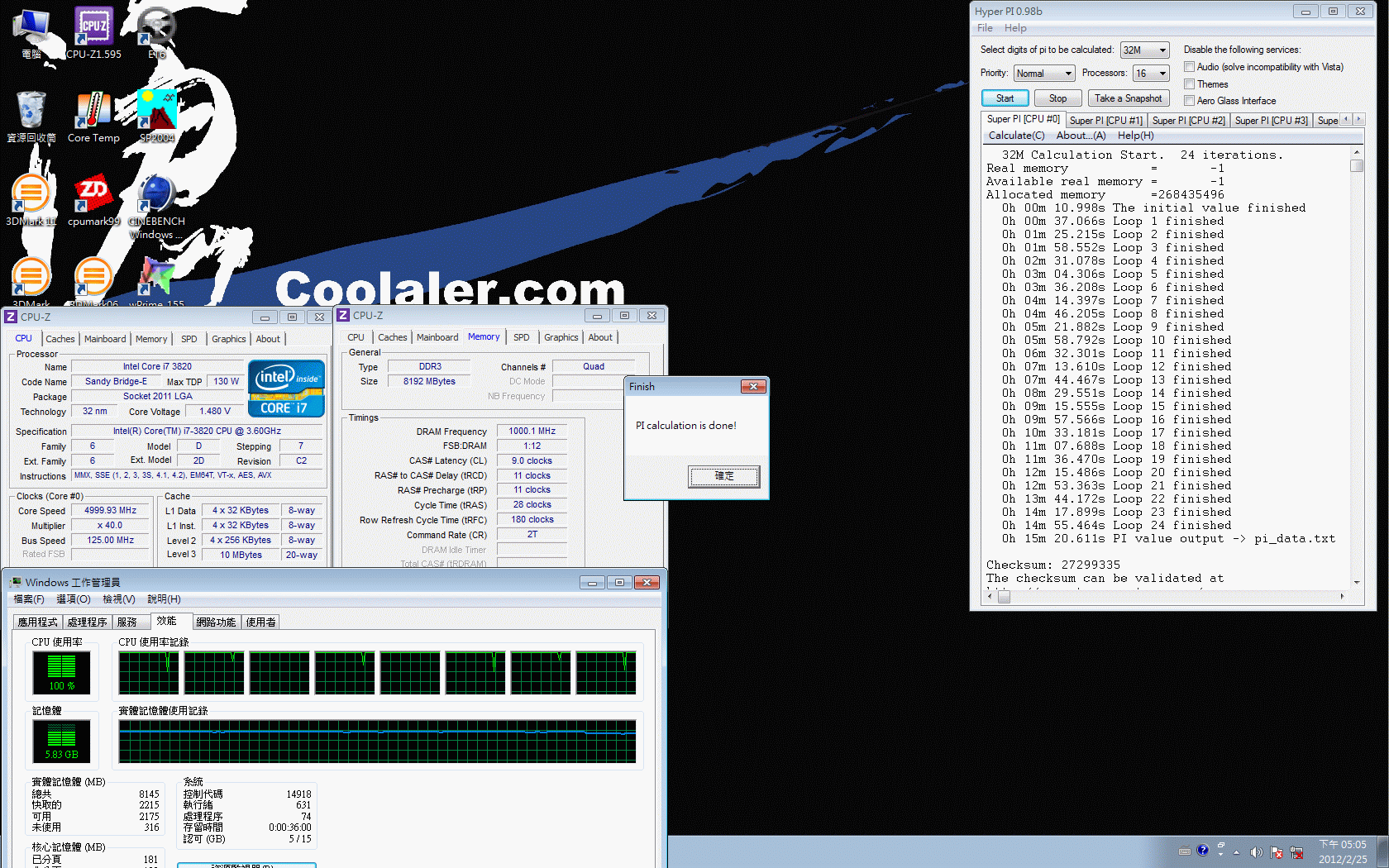
Task: Click the blue help question-mark tray icon
Action: tap(1203, 850)
